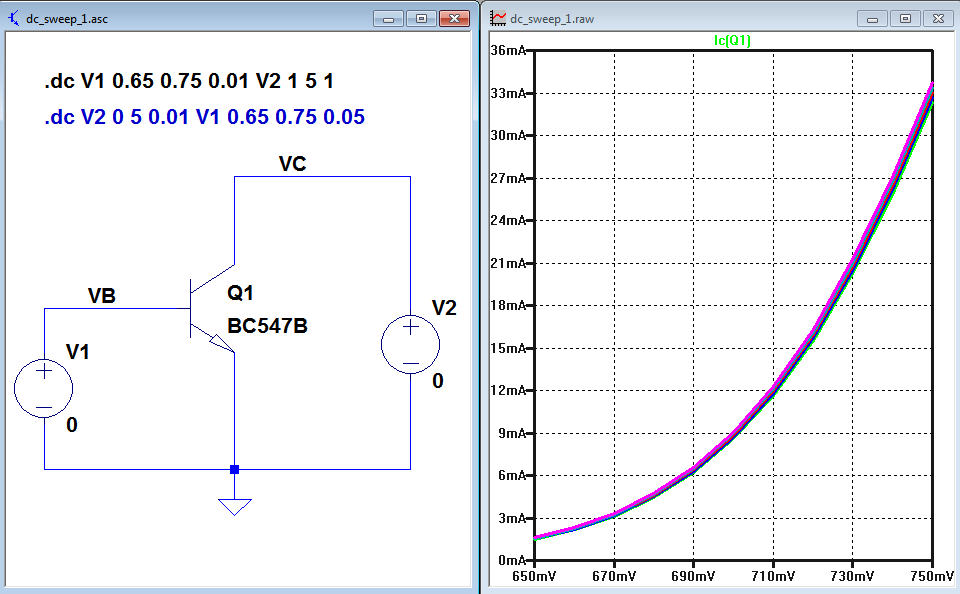Click the dc_sweep_1.asc title bar
This screenshot has height=594, width=960.
(240, 18)
